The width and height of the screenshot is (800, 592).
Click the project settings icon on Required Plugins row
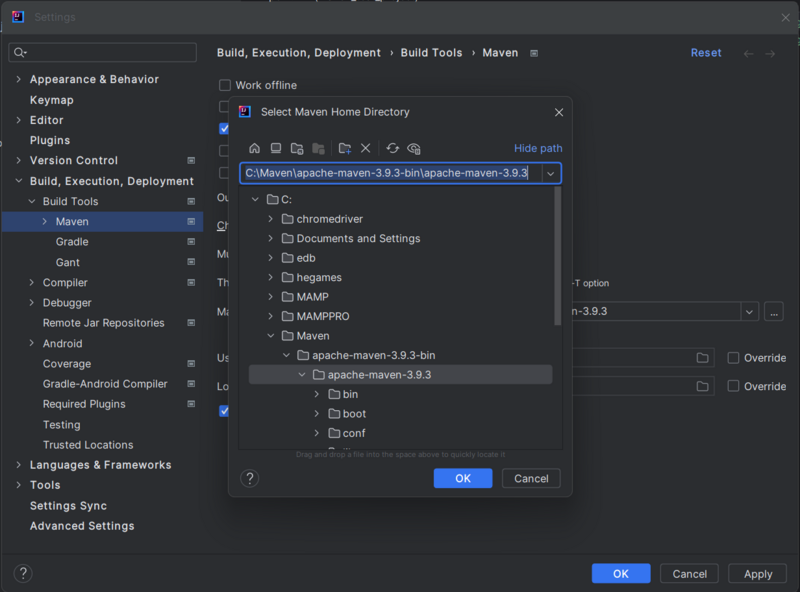[x=191, y=404]
